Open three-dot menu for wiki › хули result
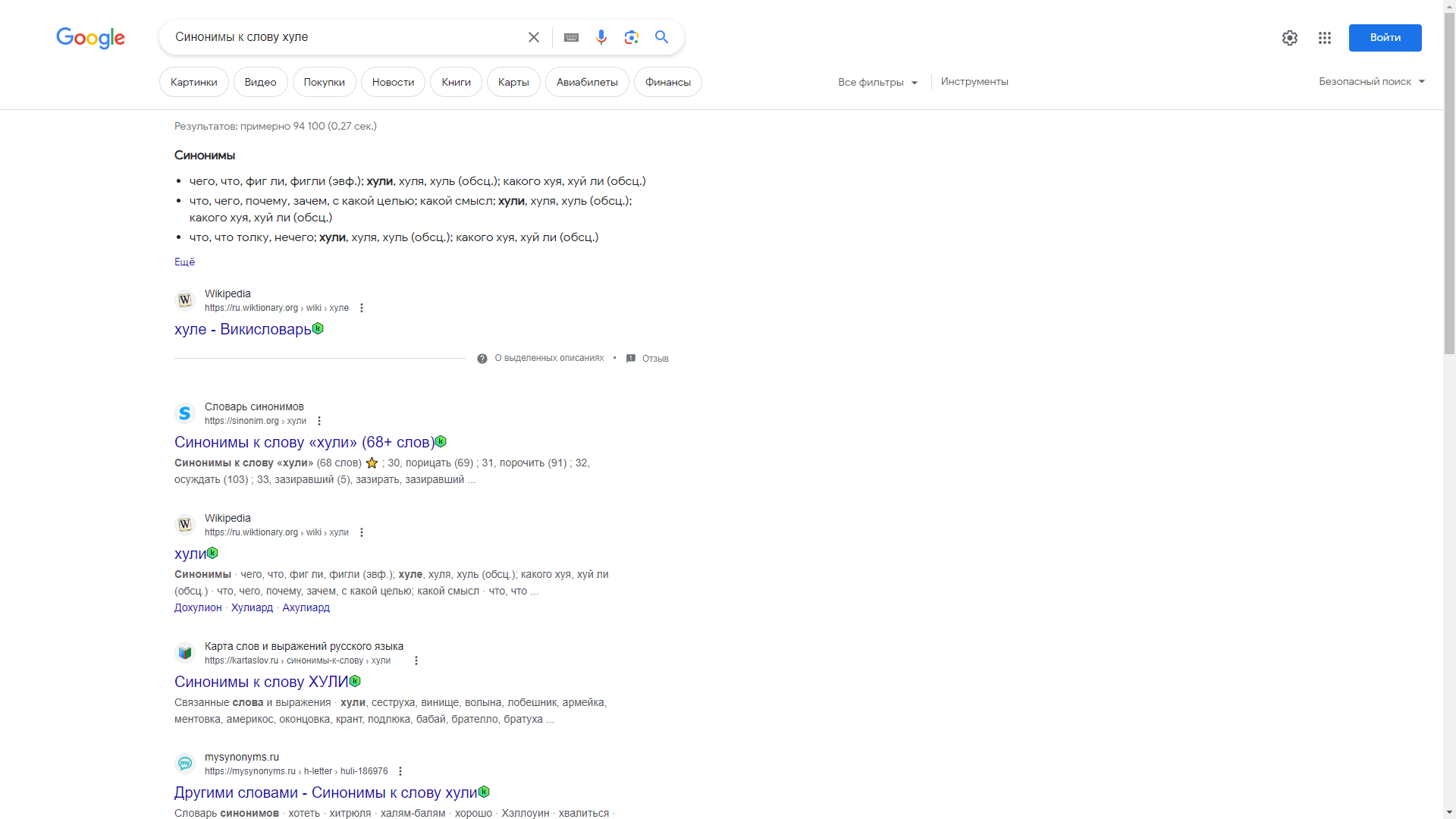Image resolution: width=1456 pixels, height=819 pixels. [362, 532]
